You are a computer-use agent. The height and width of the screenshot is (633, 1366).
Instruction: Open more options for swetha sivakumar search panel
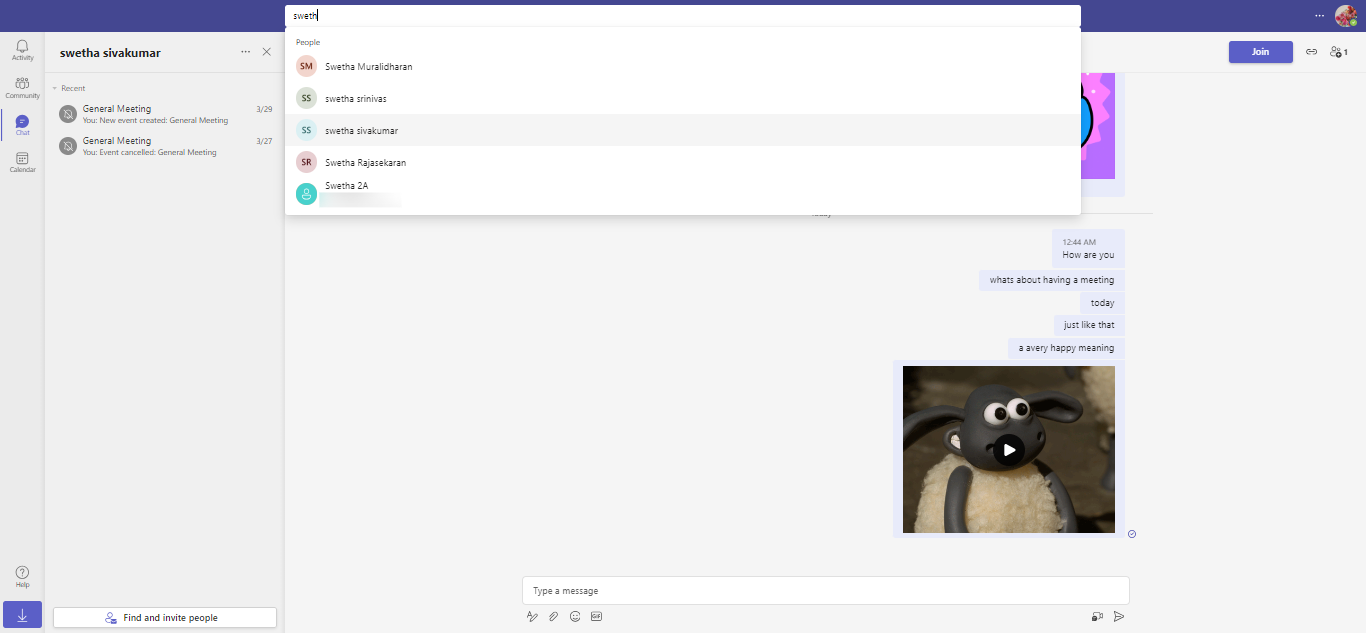(246, 52)
